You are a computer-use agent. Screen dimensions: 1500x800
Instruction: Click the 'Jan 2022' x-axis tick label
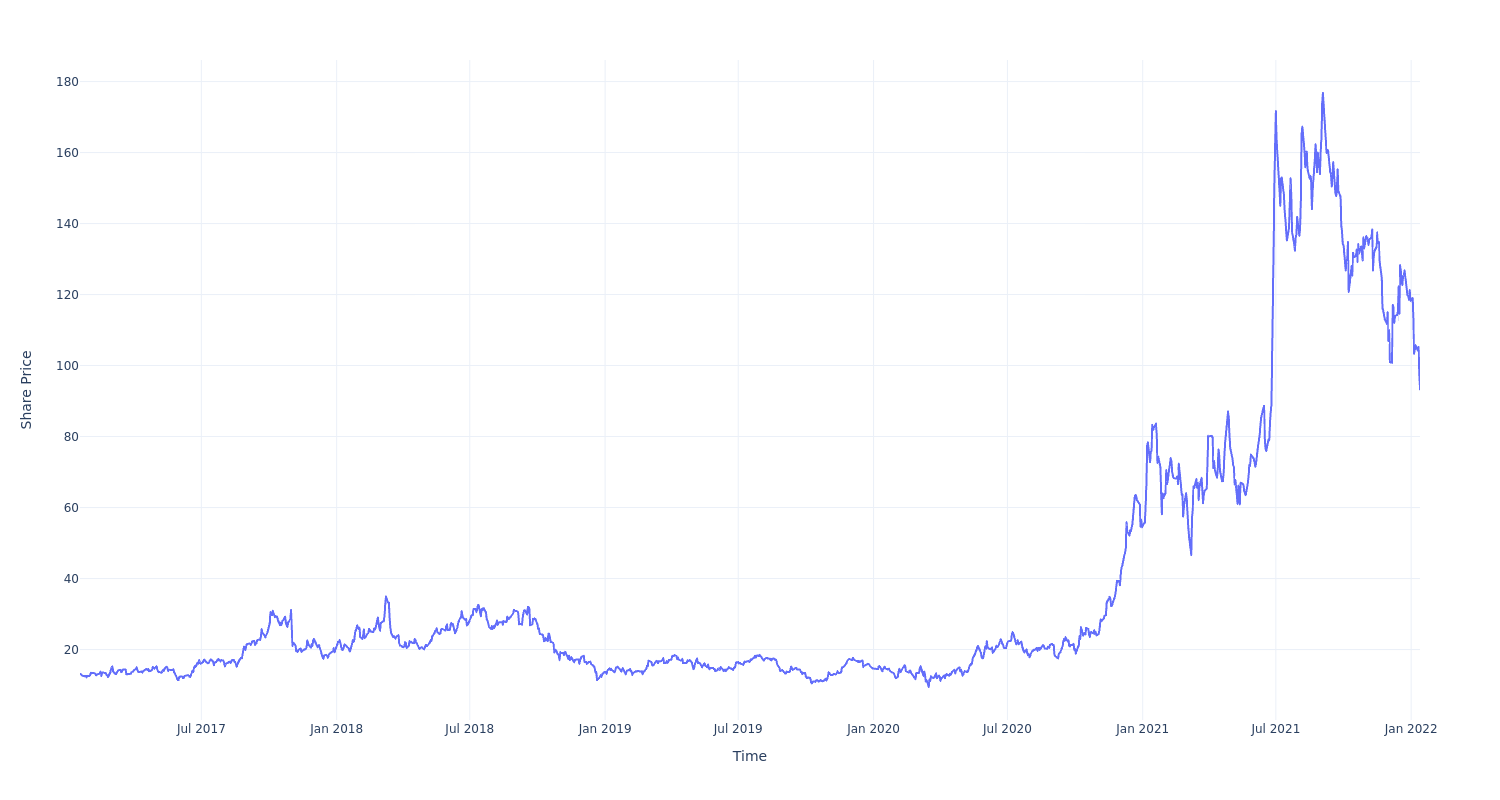(1411, 729)
